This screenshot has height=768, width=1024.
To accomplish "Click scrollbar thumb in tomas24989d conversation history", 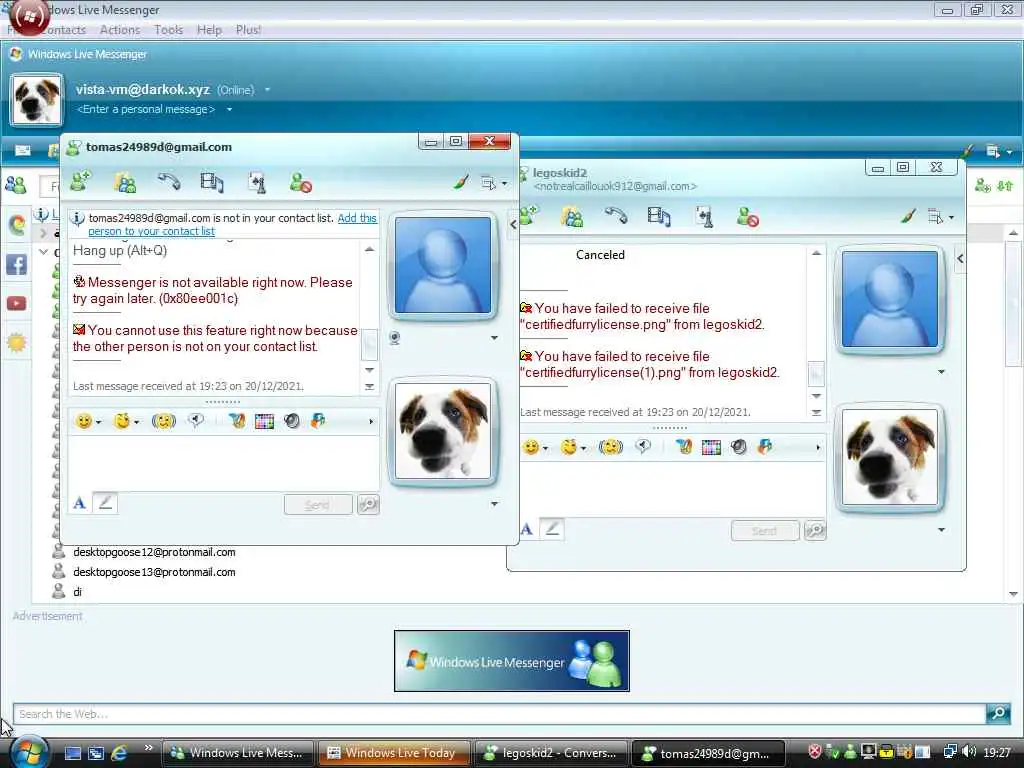I will point(369,345).
